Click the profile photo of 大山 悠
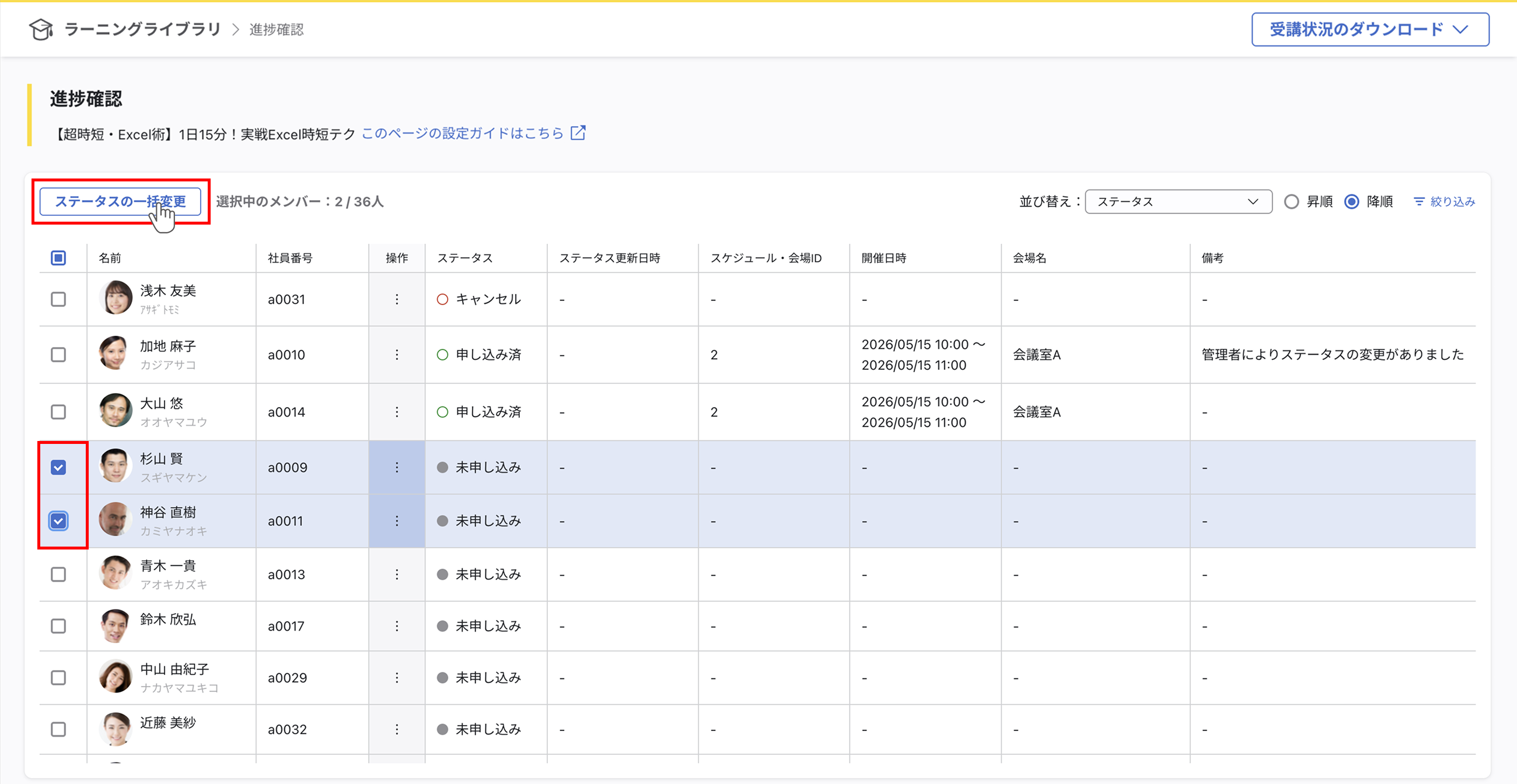The height and width of the screenshot is (784, 1517). tap(116, 411)
